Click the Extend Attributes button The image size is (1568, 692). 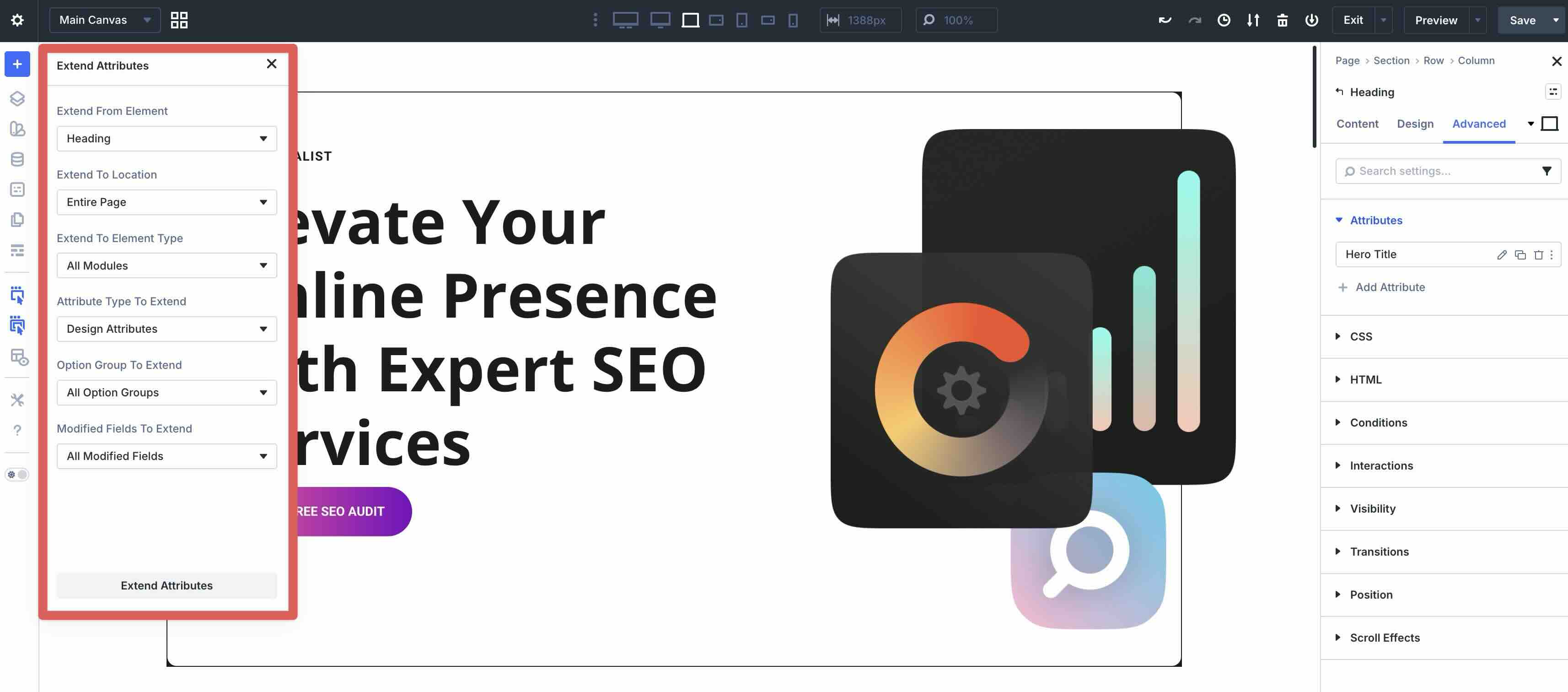tap(166, 585)
